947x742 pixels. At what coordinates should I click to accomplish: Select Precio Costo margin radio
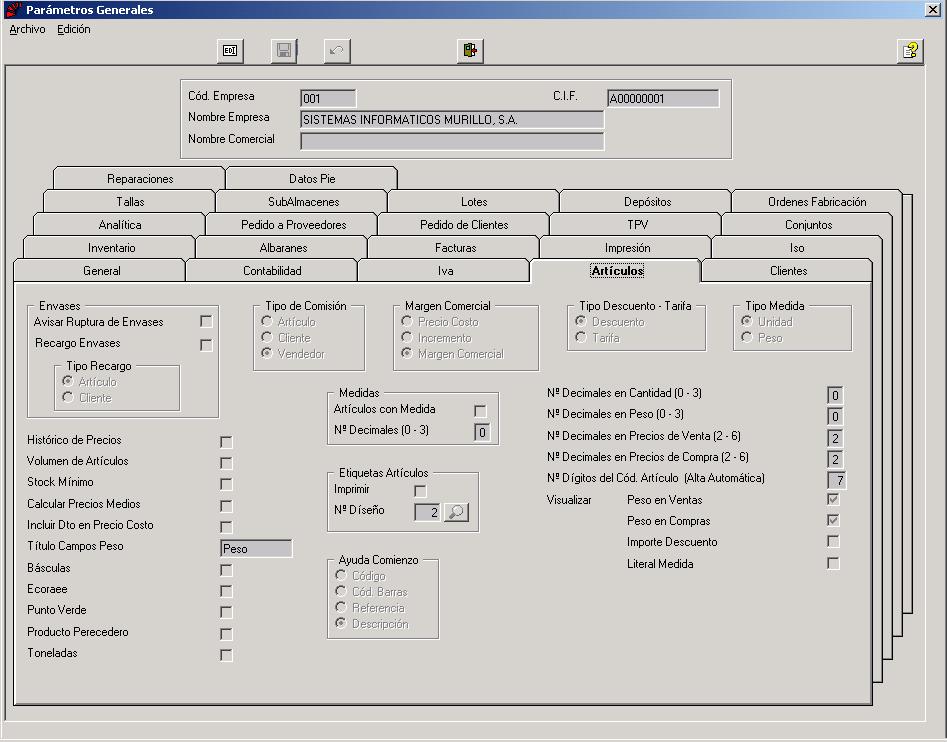[x=407, y=321]
